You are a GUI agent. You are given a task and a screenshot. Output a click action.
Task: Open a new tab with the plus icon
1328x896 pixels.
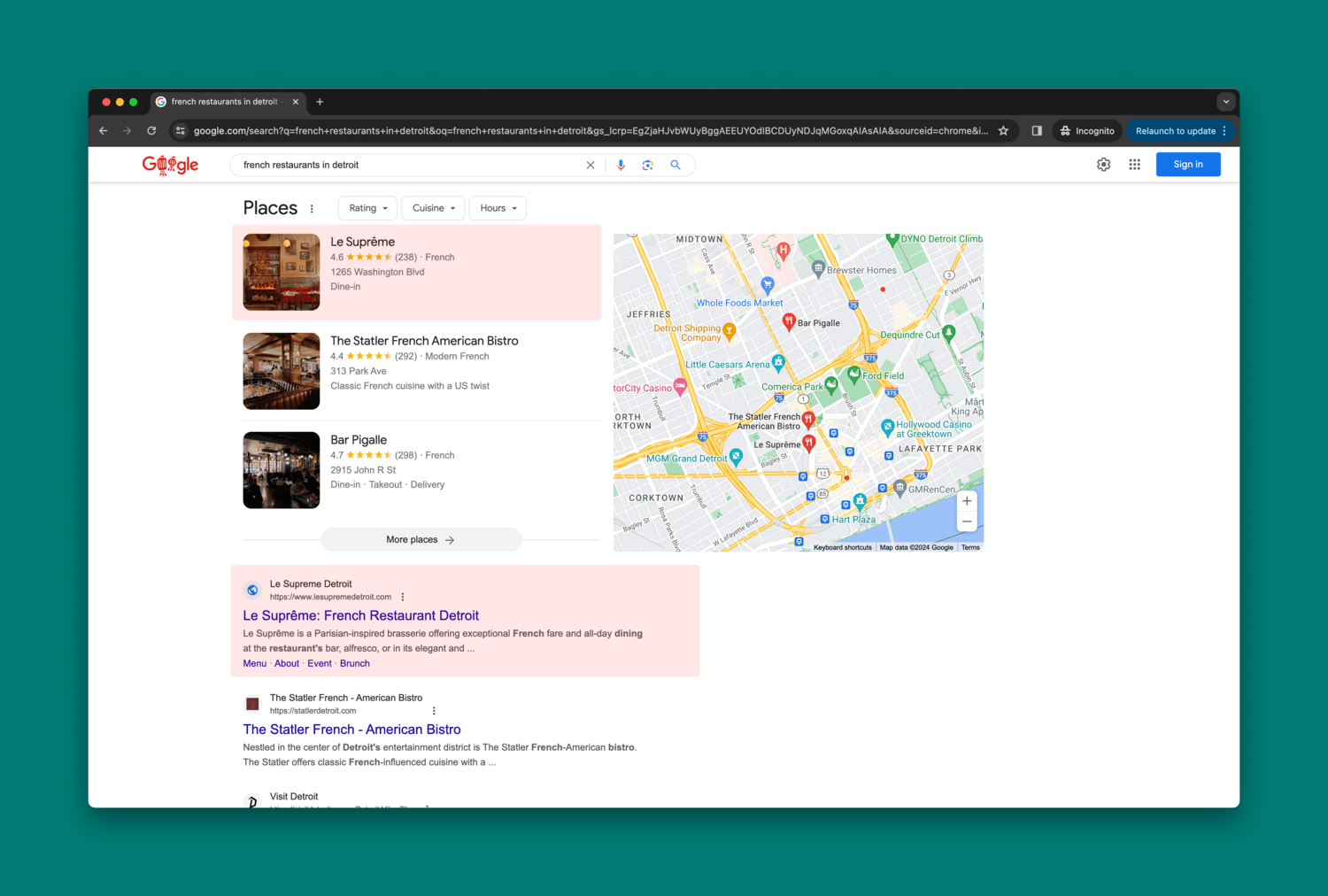[320, 102]
